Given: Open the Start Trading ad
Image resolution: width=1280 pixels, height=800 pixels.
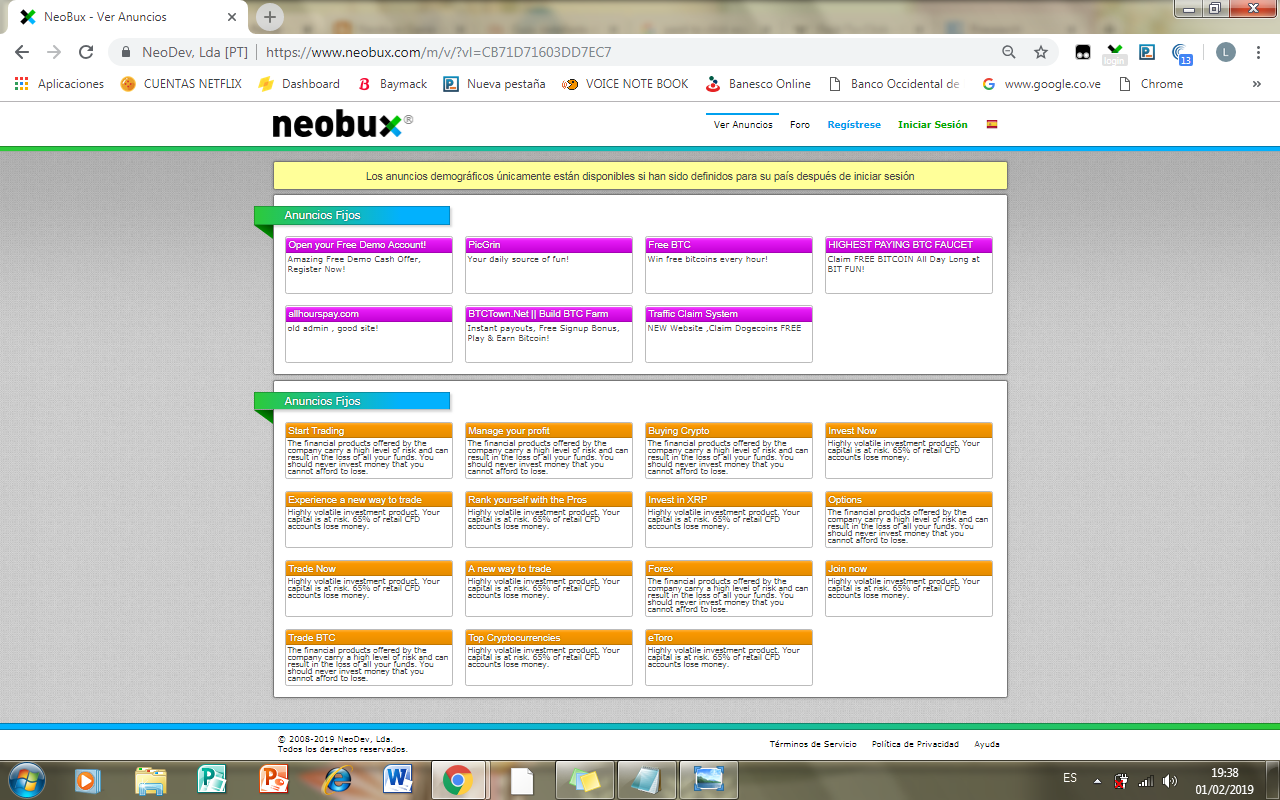Looking at the screenshot, I should pyautogui.click(x=369, y=451).
